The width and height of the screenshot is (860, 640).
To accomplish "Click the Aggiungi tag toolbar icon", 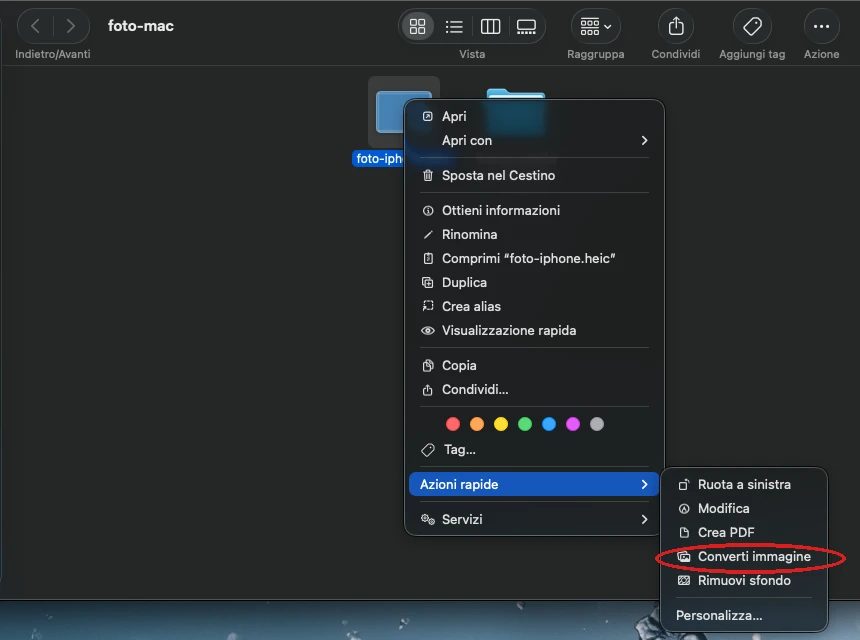I will (x=752, y=26).
